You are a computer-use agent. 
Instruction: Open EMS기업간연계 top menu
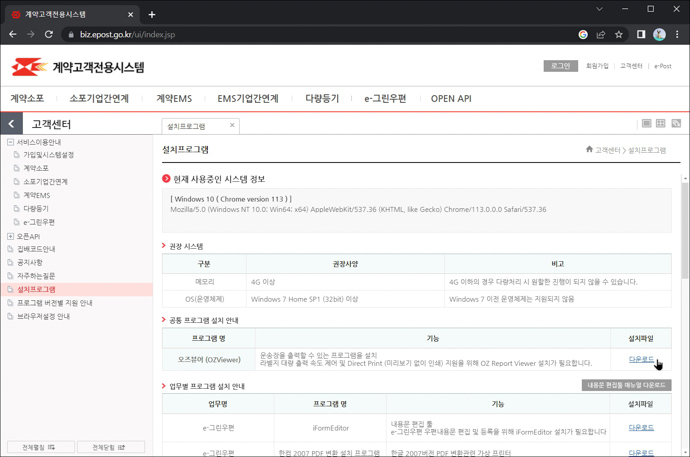point(248,98)
